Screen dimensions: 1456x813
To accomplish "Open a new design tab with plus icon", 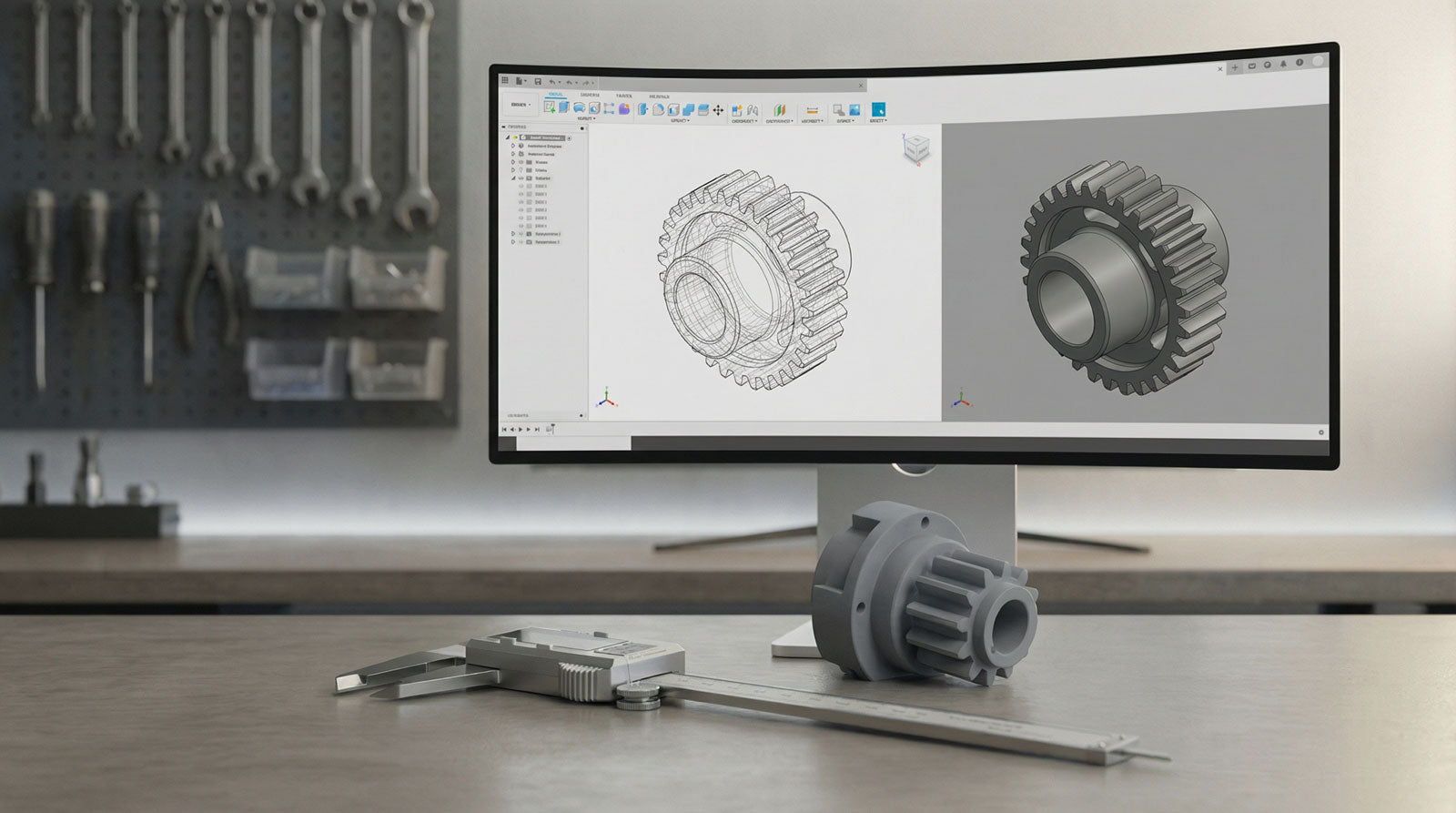I will coord(1235,67).
